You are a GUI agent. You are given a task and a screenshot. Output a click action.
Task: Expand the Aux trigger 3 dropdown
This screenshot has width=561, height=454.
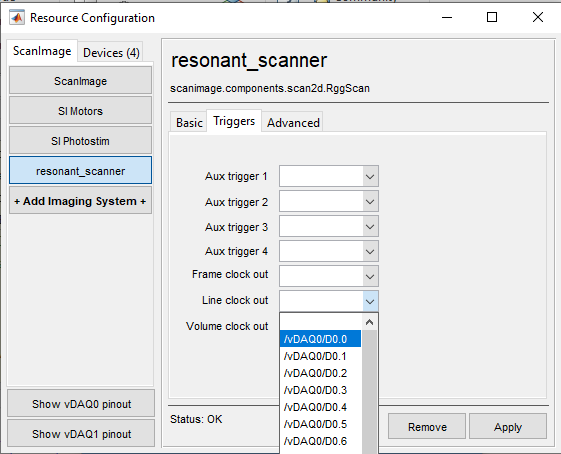pyautogui.click(x=370, y=226)
